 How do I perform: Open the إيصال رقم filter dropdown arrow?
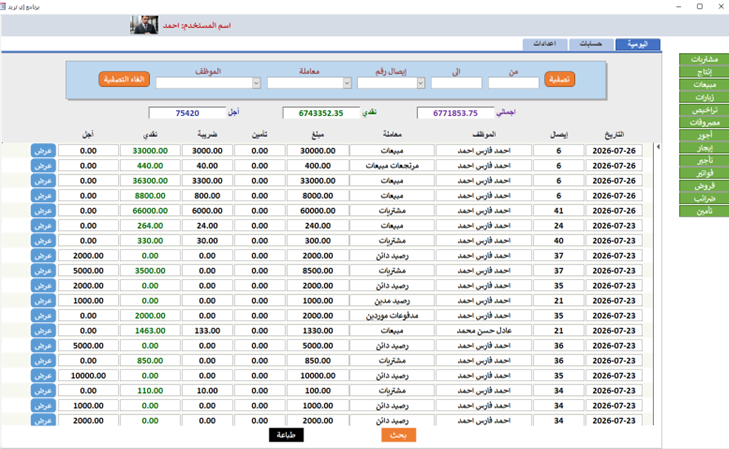click(421, 83)
